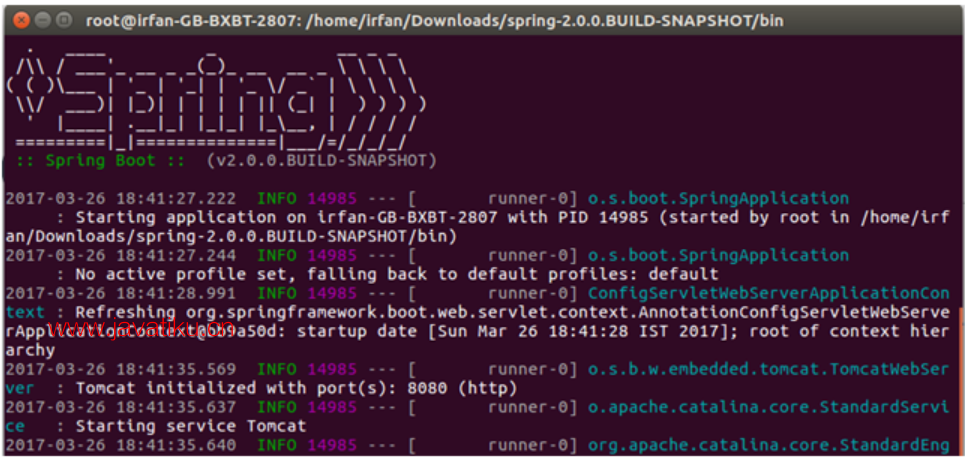Click INFO on the 18:41:27.222 line
Screen dimensions: 965x459
(x=277, y=199)
